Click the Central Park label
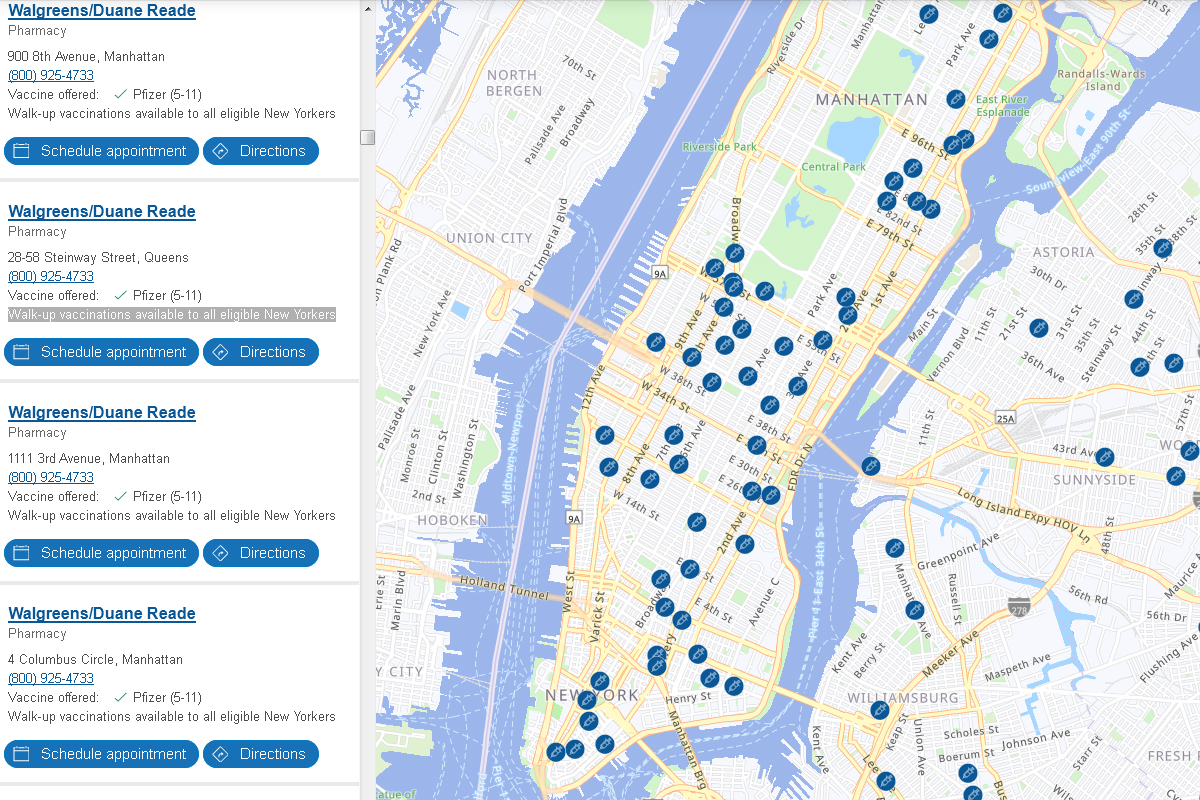 (834, 167)
